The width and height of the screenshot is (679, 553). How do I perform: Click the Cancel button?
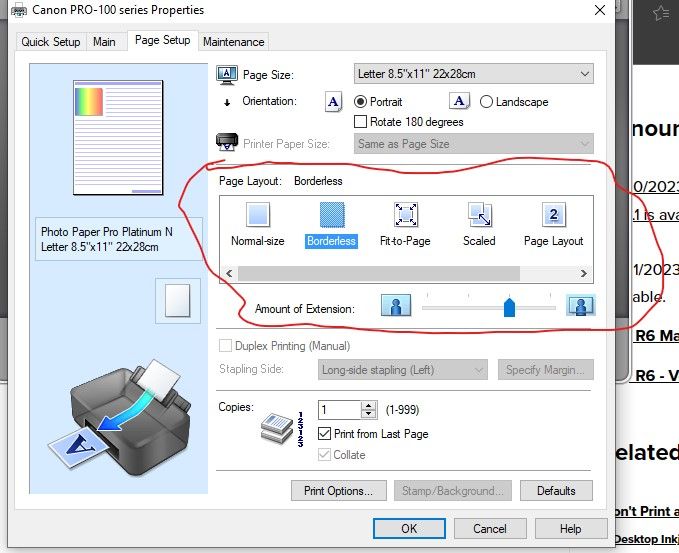click(490, 528)
